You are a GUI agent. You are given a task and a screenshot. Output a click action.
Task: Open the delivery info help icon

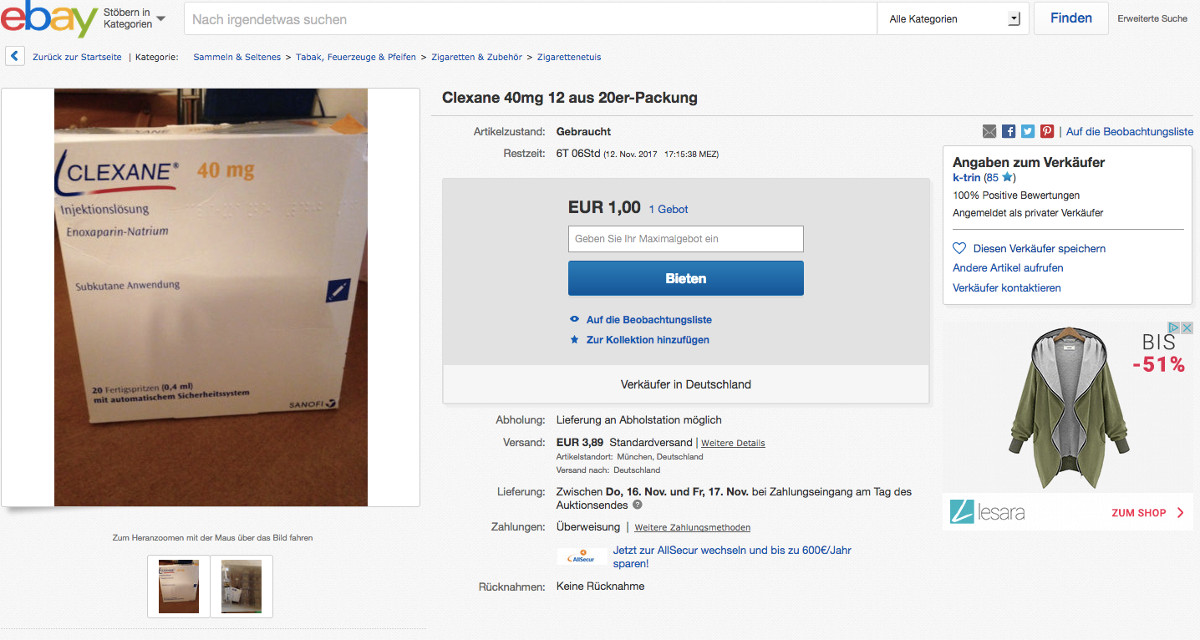coord(637,505)
